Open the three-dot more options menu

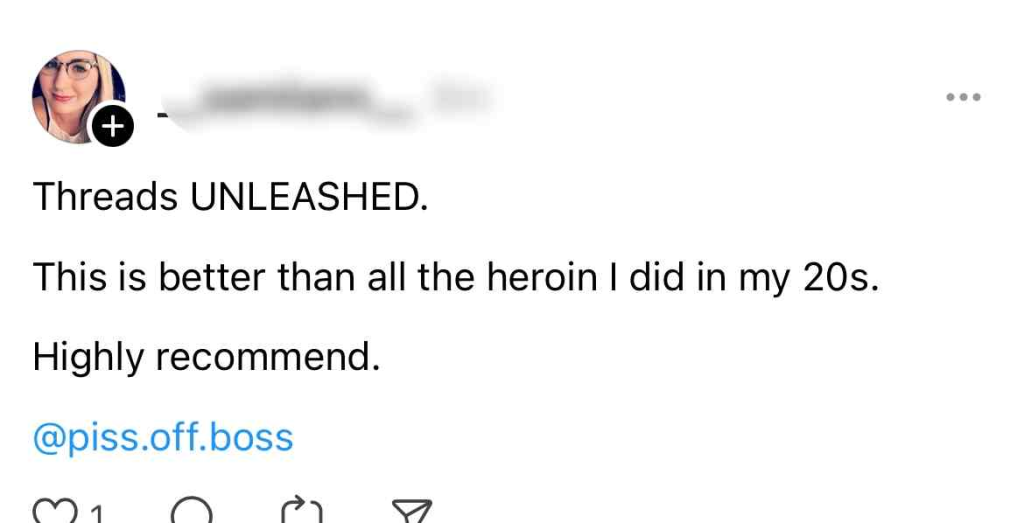click(963, 97)
